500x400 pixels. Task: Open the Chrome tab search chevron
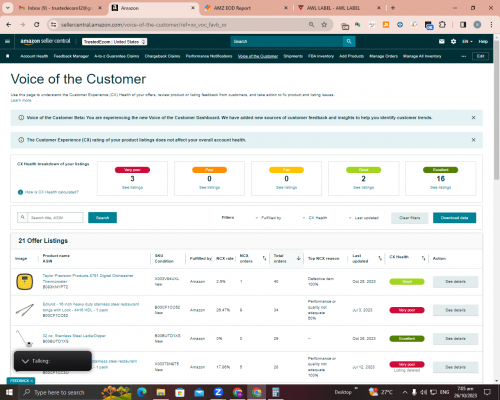coord(7,8)
